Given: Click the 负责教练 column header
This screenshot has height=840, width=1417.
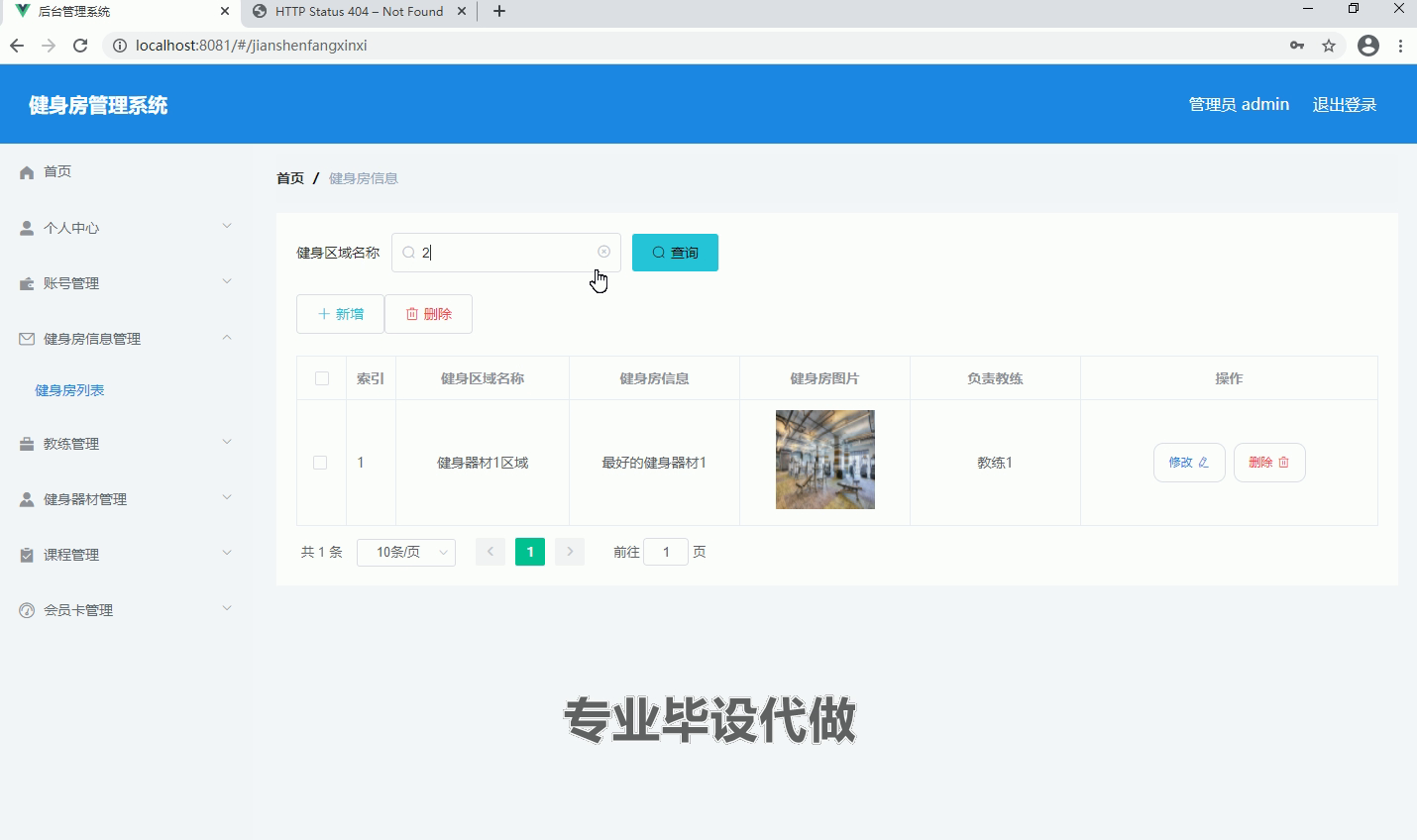Looking at the screenshot, I should coord(995,378).
